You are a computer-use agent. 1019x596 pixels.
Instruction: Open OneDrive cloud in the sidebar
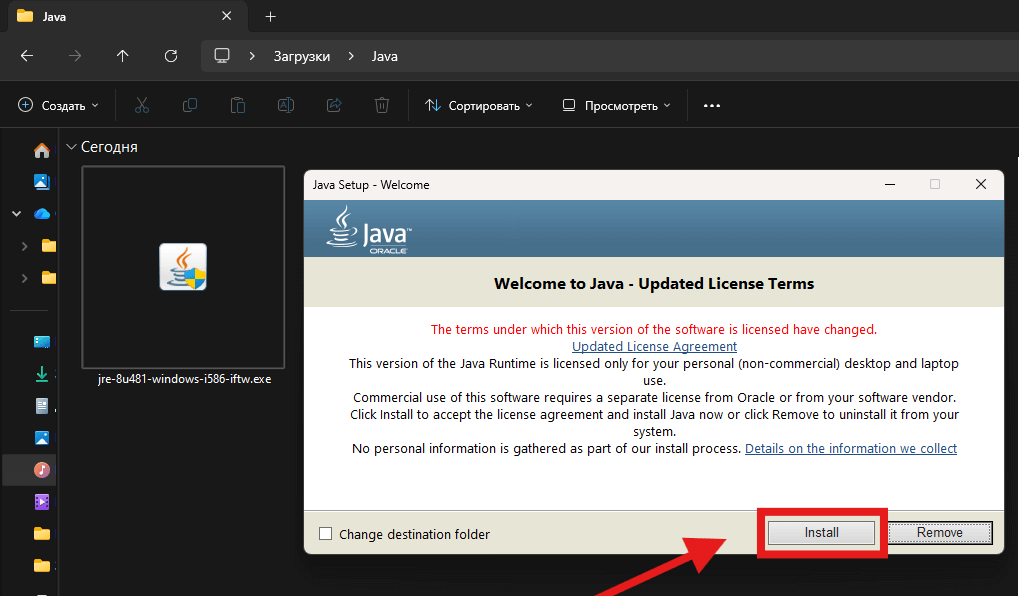42,214
